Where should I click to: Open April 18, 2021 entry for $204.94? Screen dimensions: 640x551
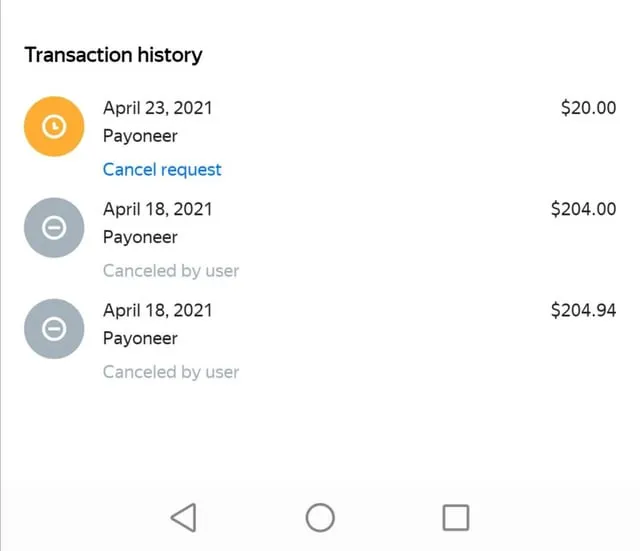pos(158,311)
